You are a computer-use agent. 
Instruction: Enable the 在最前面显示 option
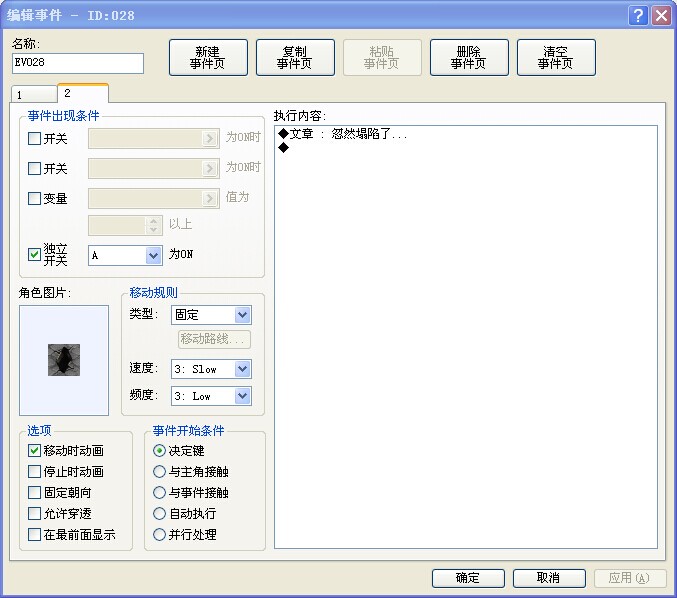pos(34,535)
